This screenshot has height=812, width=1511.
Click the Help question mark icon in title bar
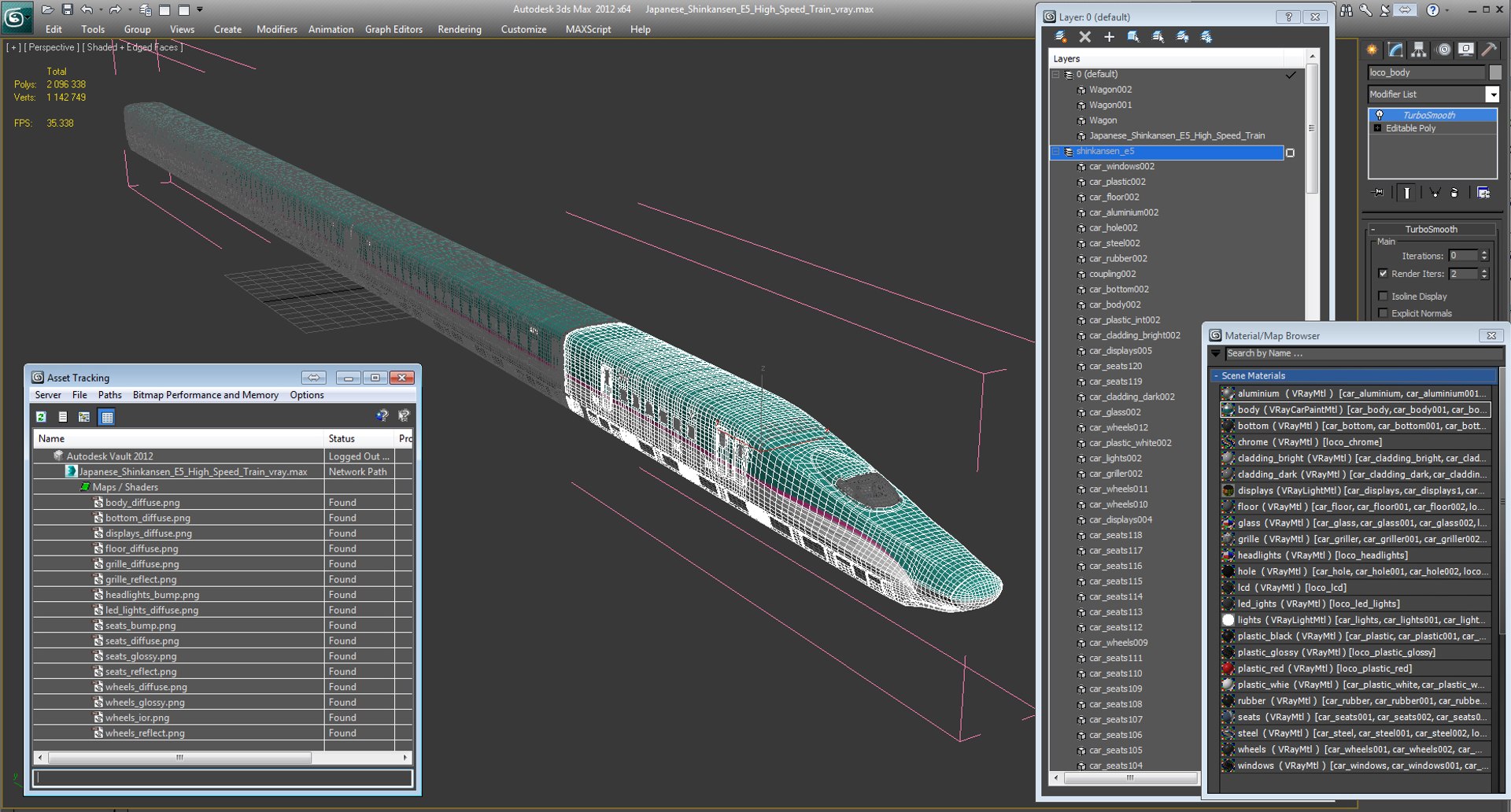1433,9
